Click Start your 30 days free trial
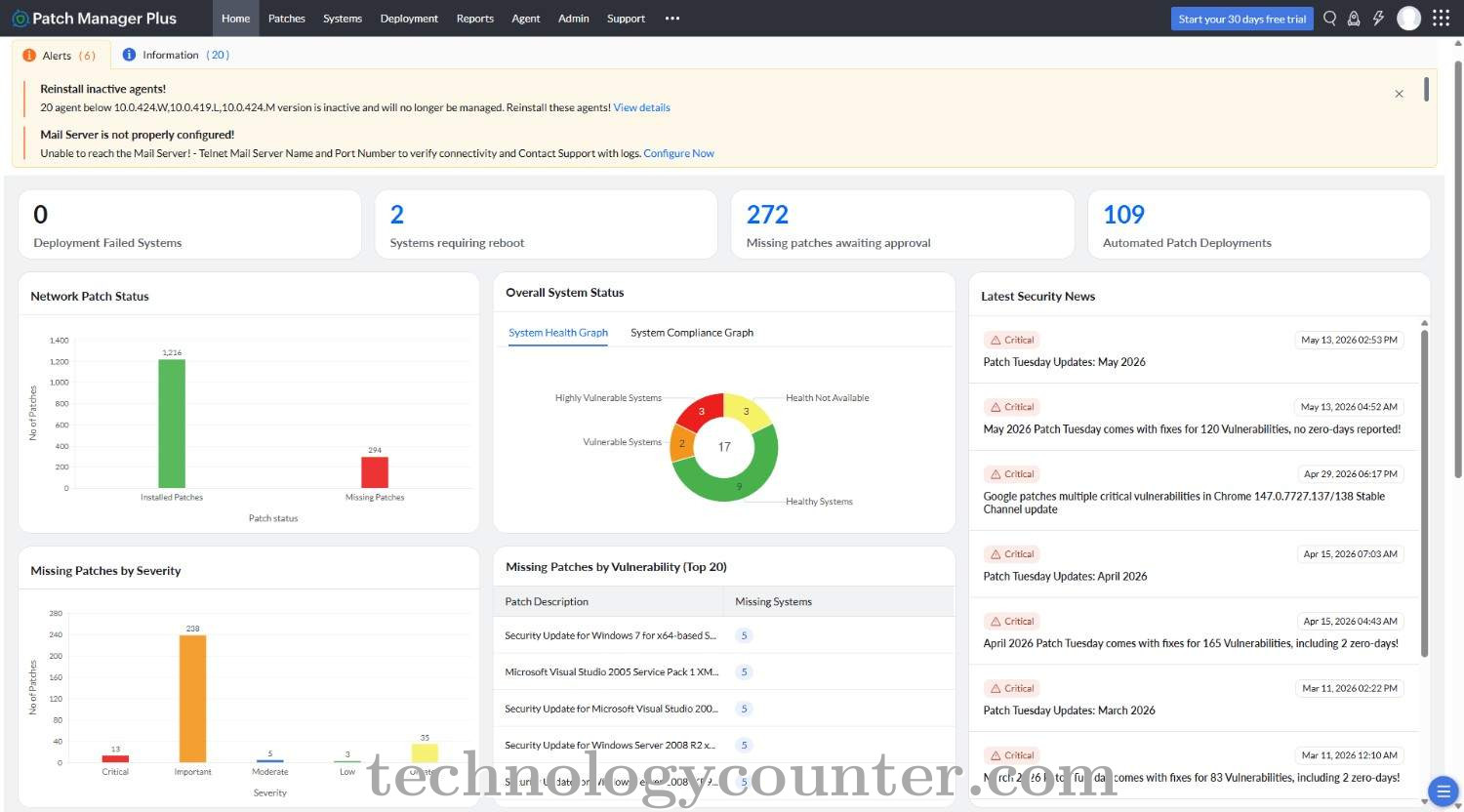 1241,19
